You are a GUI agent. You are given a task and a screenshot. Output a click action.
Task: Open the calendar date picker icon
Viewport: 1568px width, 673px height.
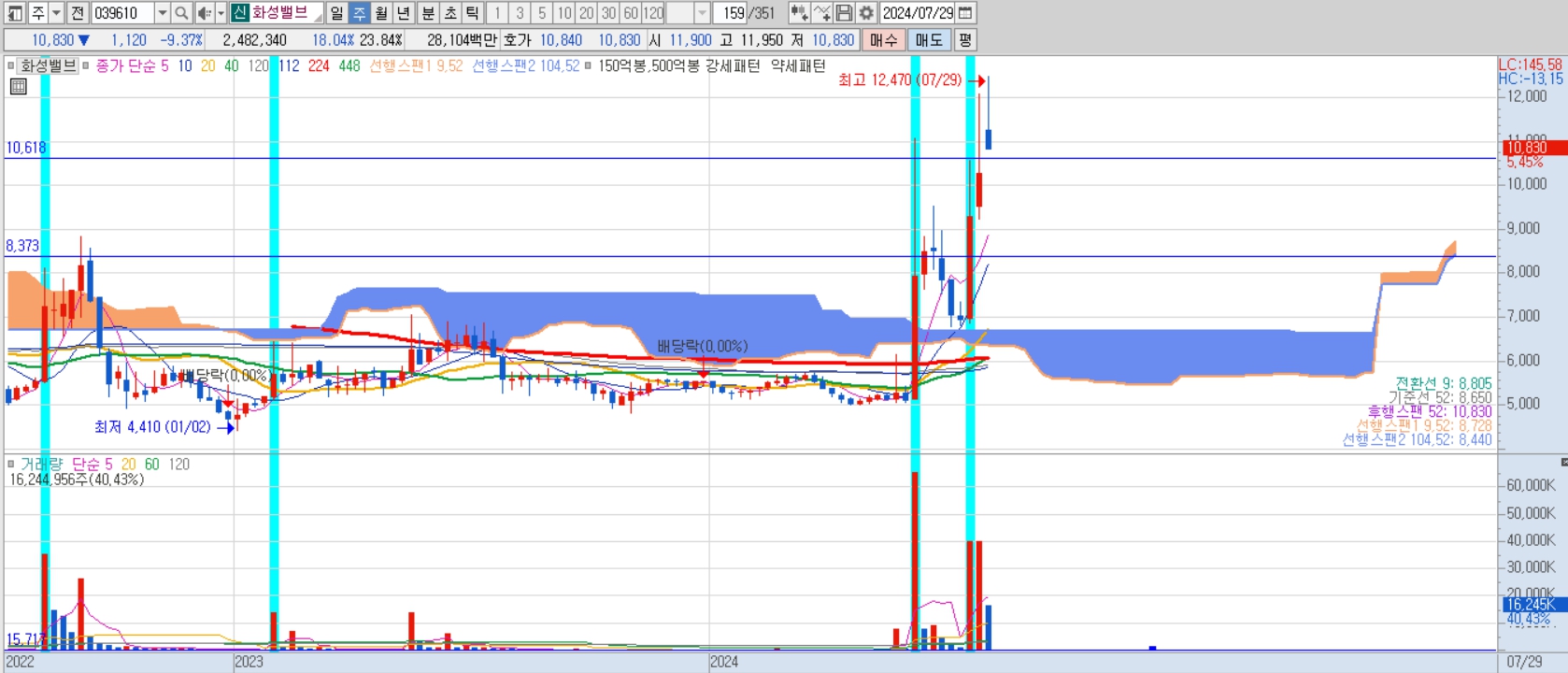coord(965,13)
